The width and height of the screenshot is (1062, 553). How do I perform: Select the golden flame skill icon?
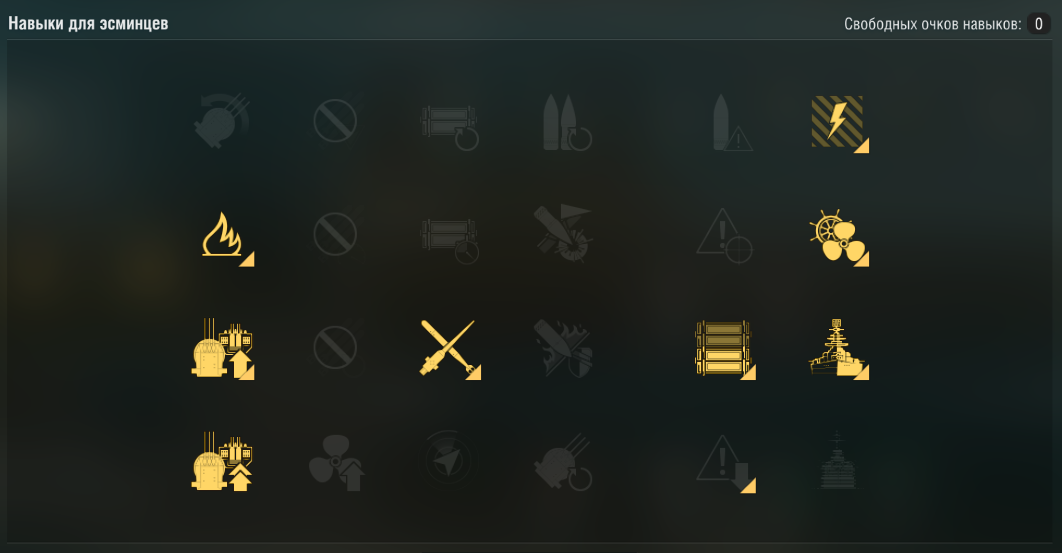pos(224,235)
